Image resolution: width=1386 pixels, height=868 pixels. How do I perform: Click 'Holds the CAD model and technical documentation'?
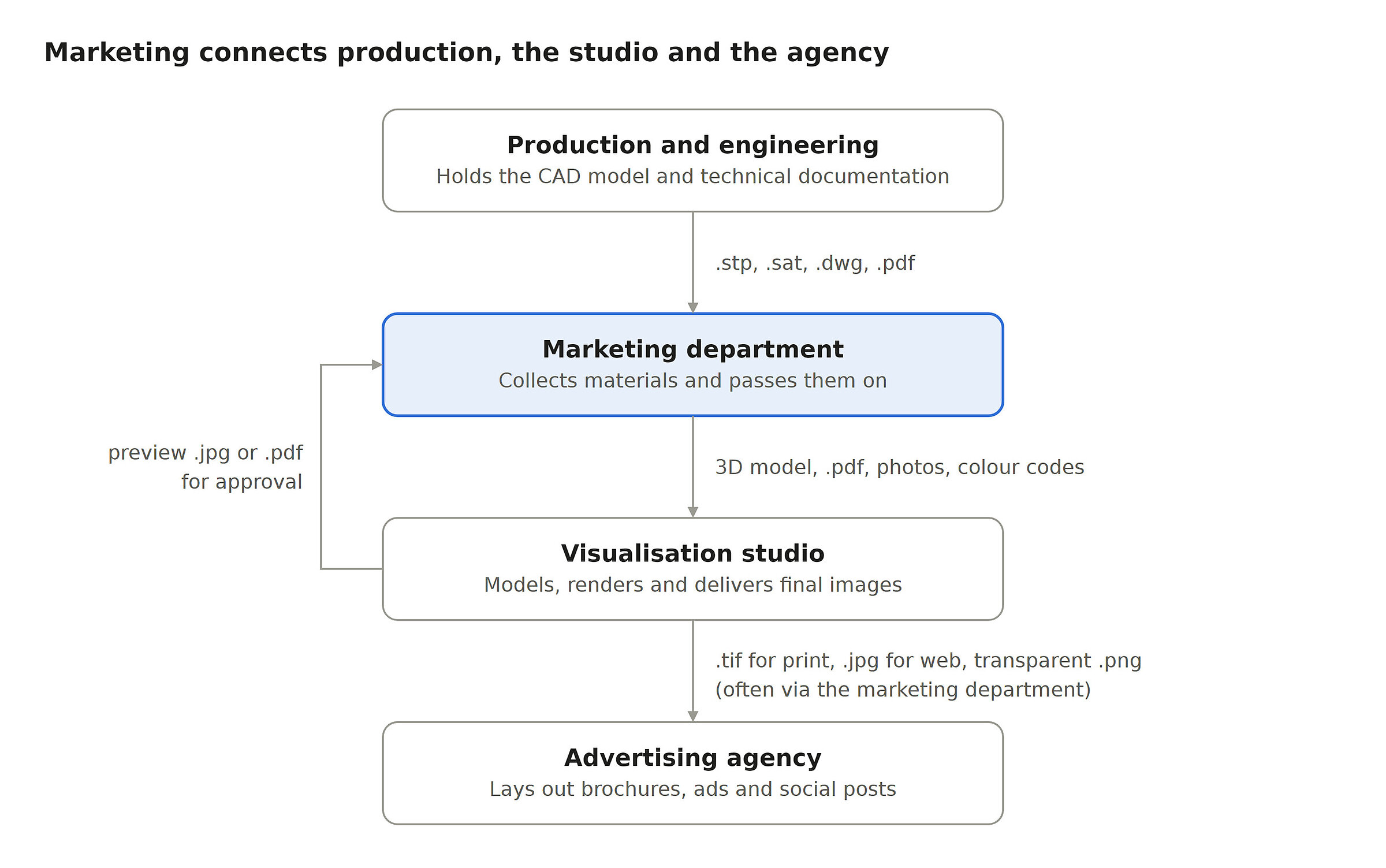coord(692,176)
